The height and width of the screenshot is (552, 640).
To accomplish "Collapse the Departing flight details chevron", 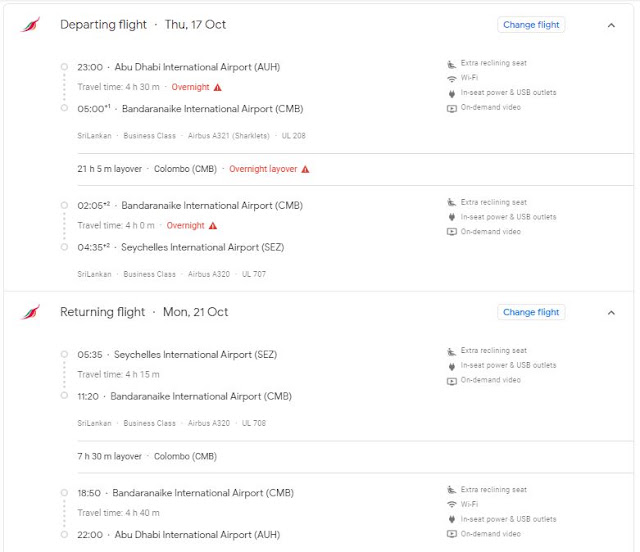I will coord(611,25).
